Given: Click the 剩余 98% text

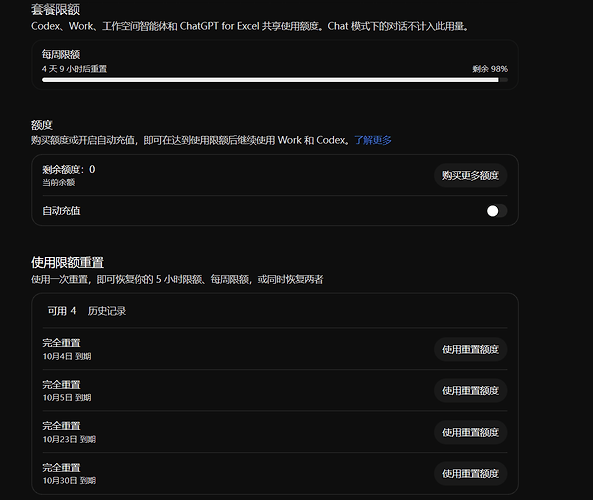Looking at the screenshot, I should point(490,69).
